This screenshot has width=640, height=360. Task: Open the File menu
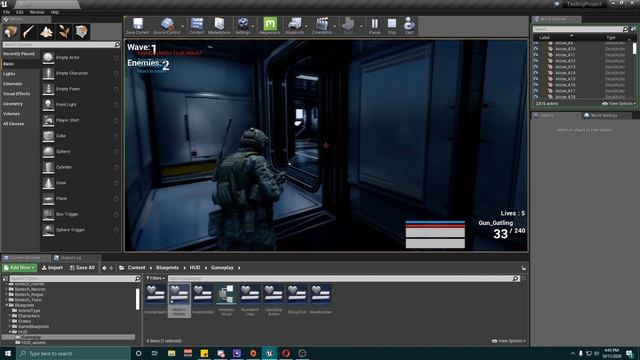tap(7, 12)
